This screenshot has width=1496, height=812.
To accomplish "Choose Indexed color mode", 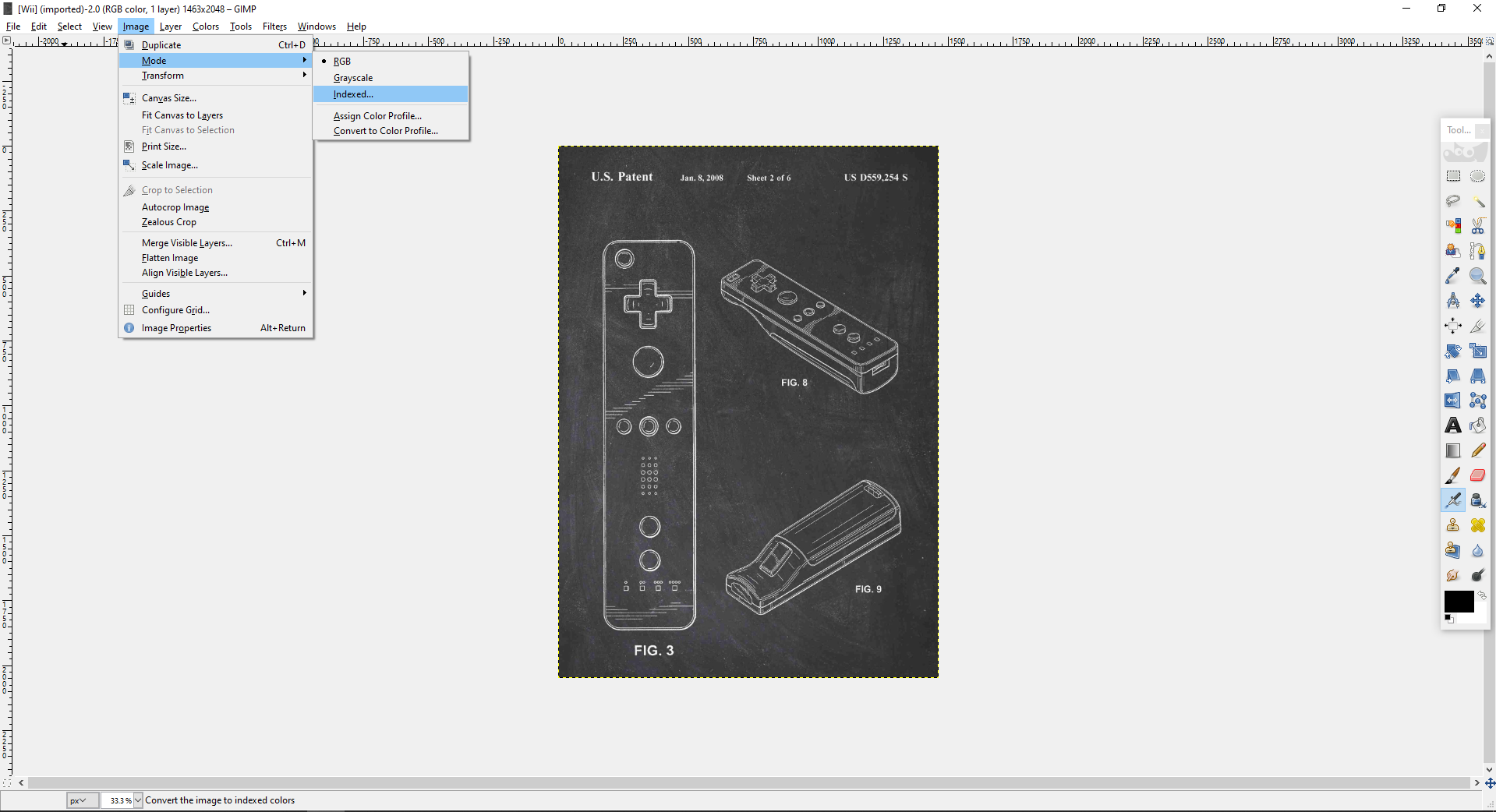I will (352, 94).
